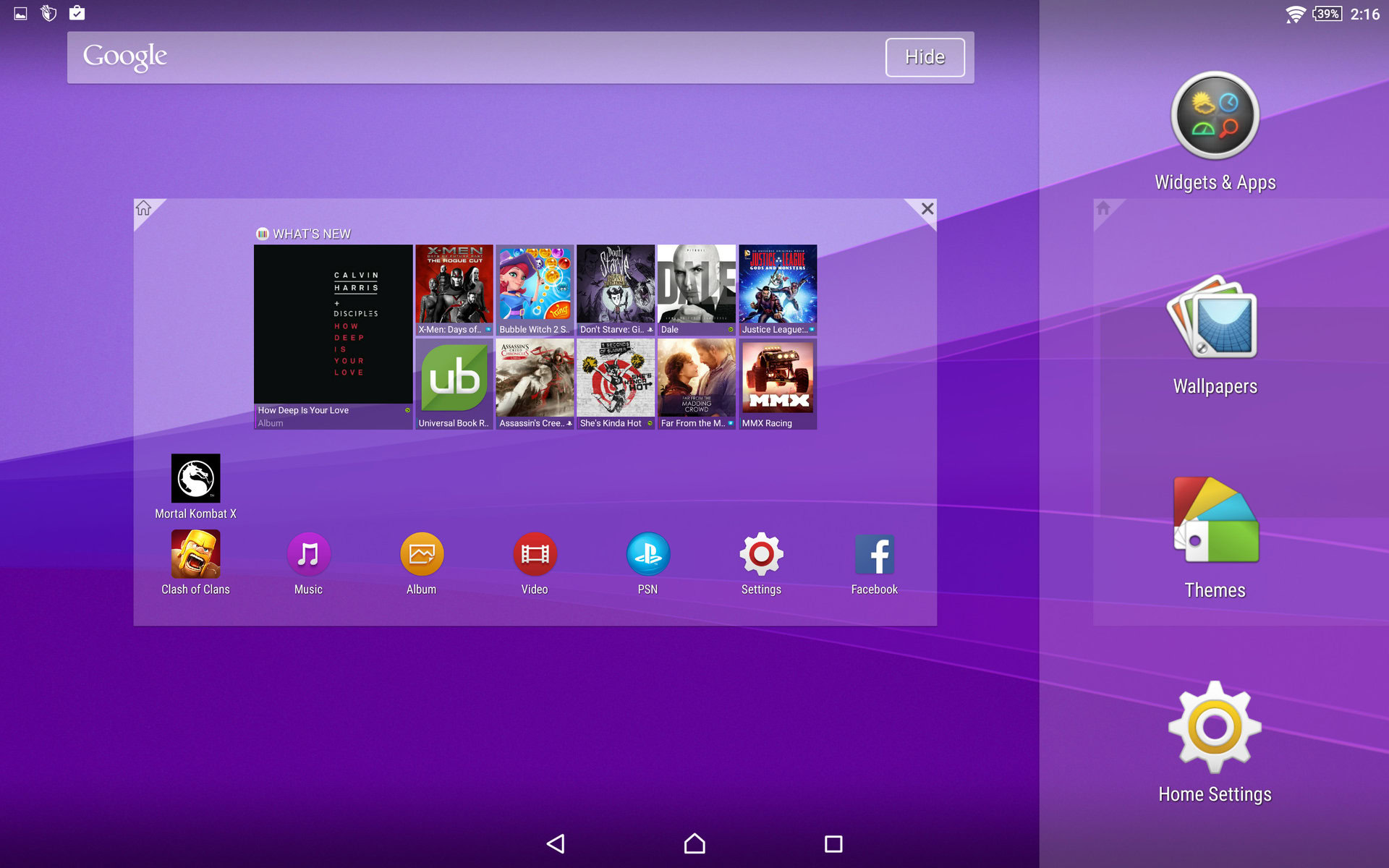Open the Music app
This screenshot has height=868, width=1389.
click(308, 555)
